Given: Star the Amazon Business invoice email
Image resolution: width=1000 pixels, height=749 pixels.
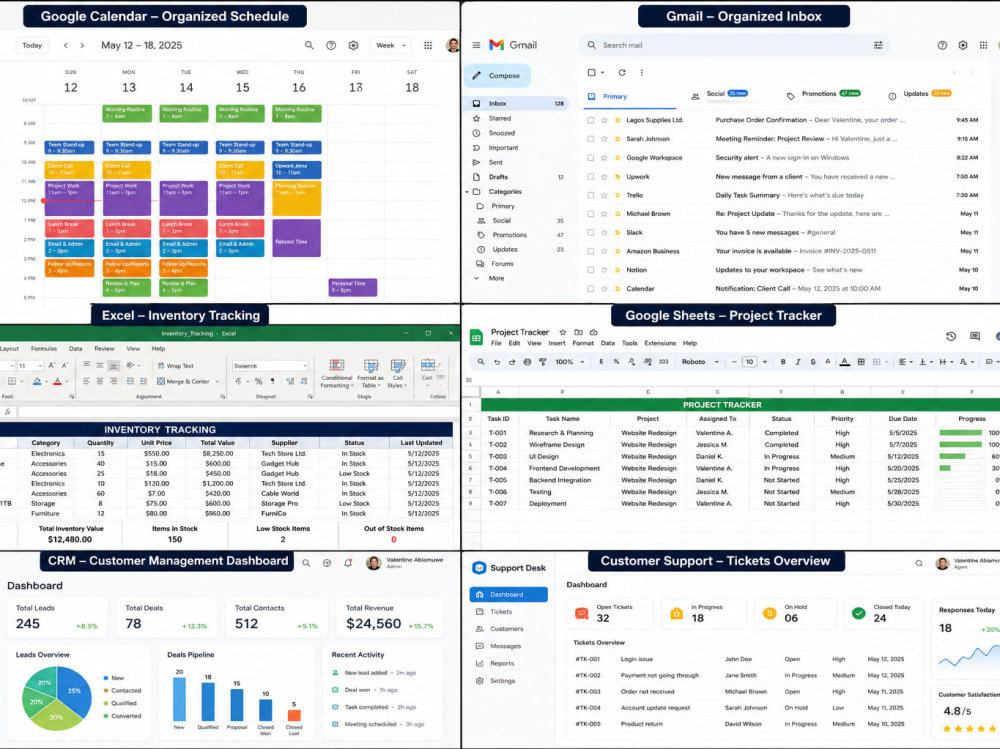Looking at the screenshot, I should click(x=604, y=251).
